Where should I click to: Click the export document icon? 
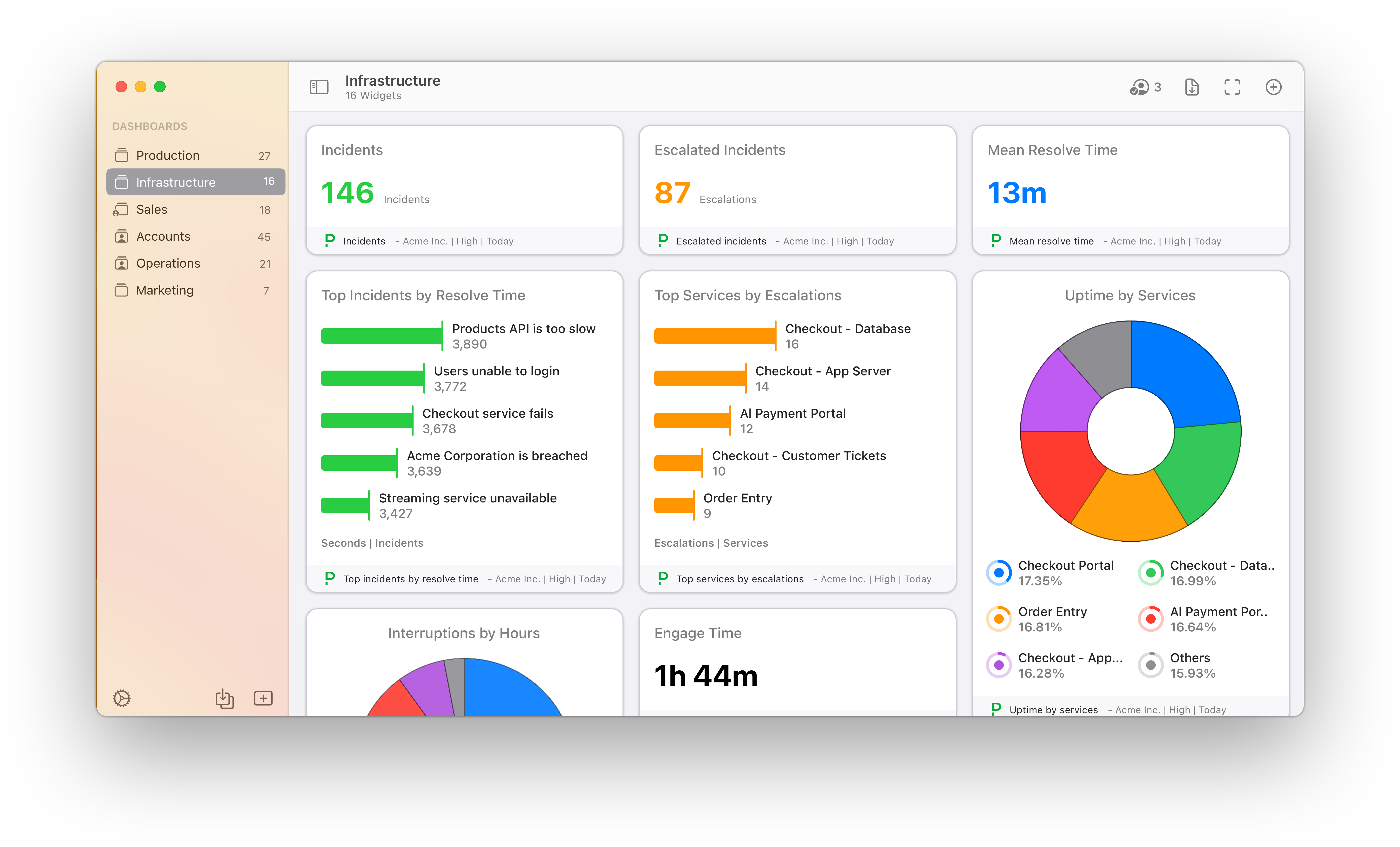coord(1192,87)
